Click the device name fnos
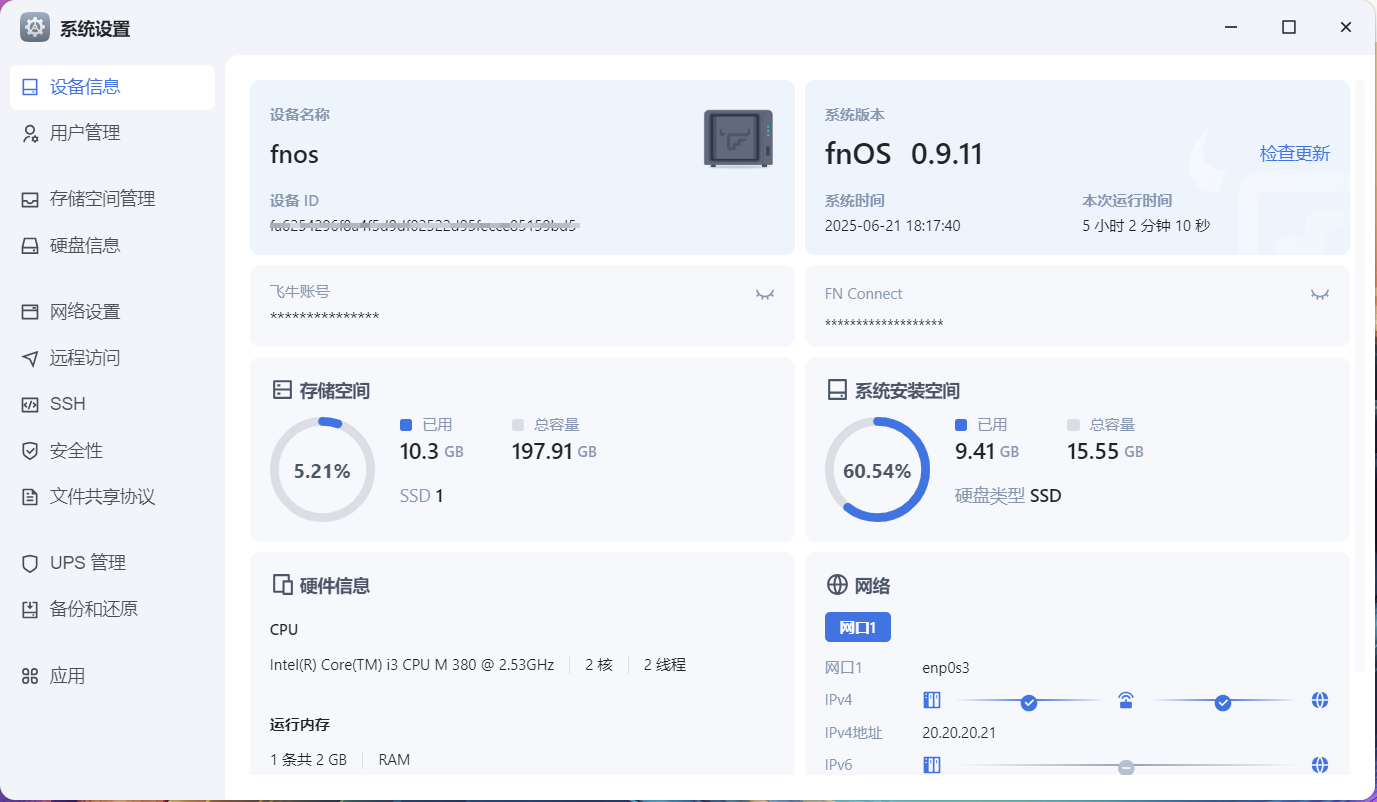This screenshot has height=802, width=1377. (x=294, y=154)
